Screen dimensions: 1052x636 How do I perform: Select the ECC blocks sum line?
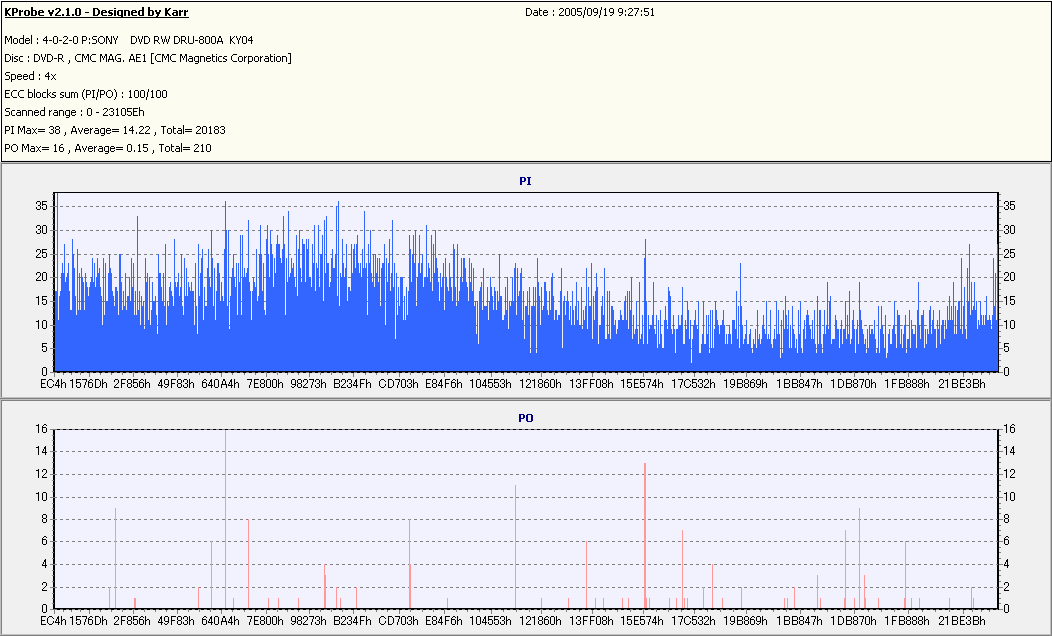[x=86, y=94]
